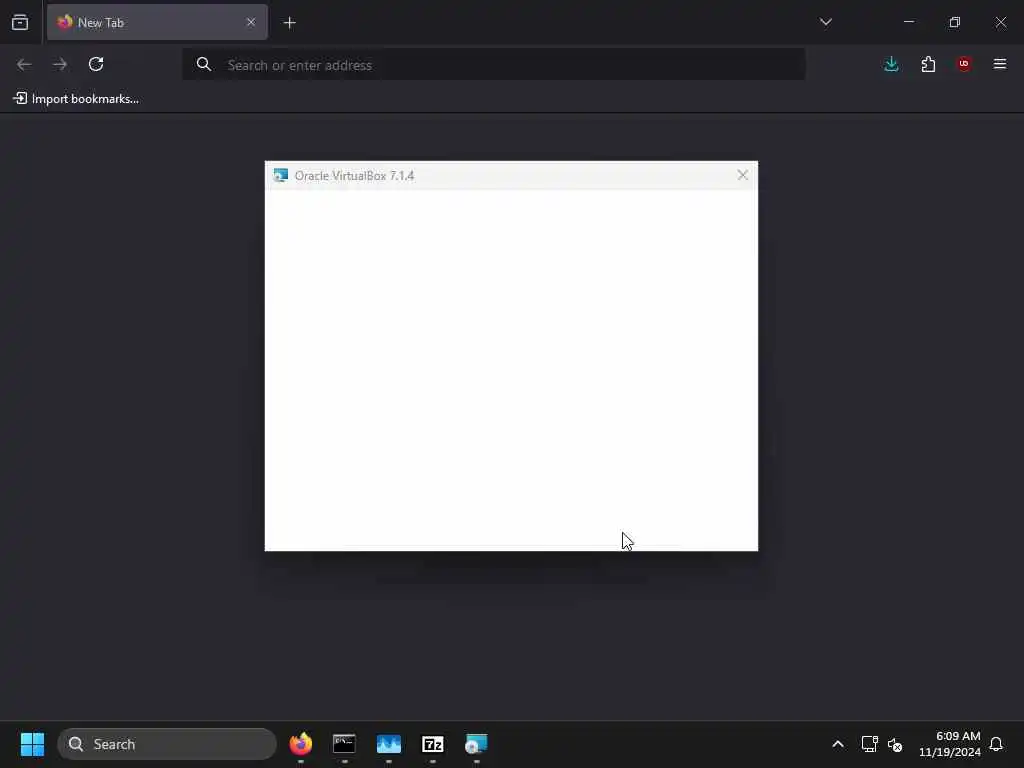Select the New Tab browser tab

157,22
